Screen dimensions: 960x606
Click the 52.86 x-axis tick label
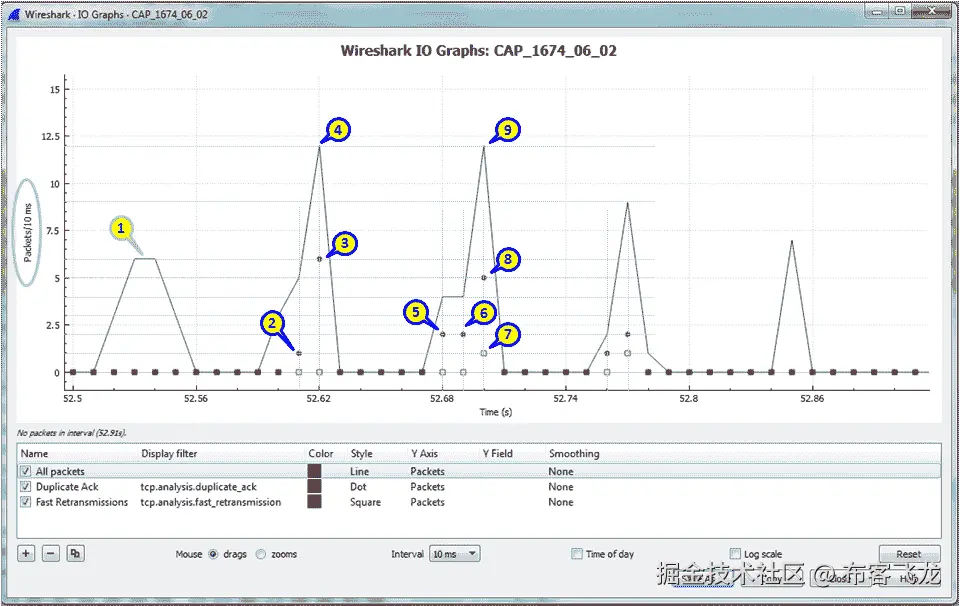pyautogui.click(x=812, y=398)
